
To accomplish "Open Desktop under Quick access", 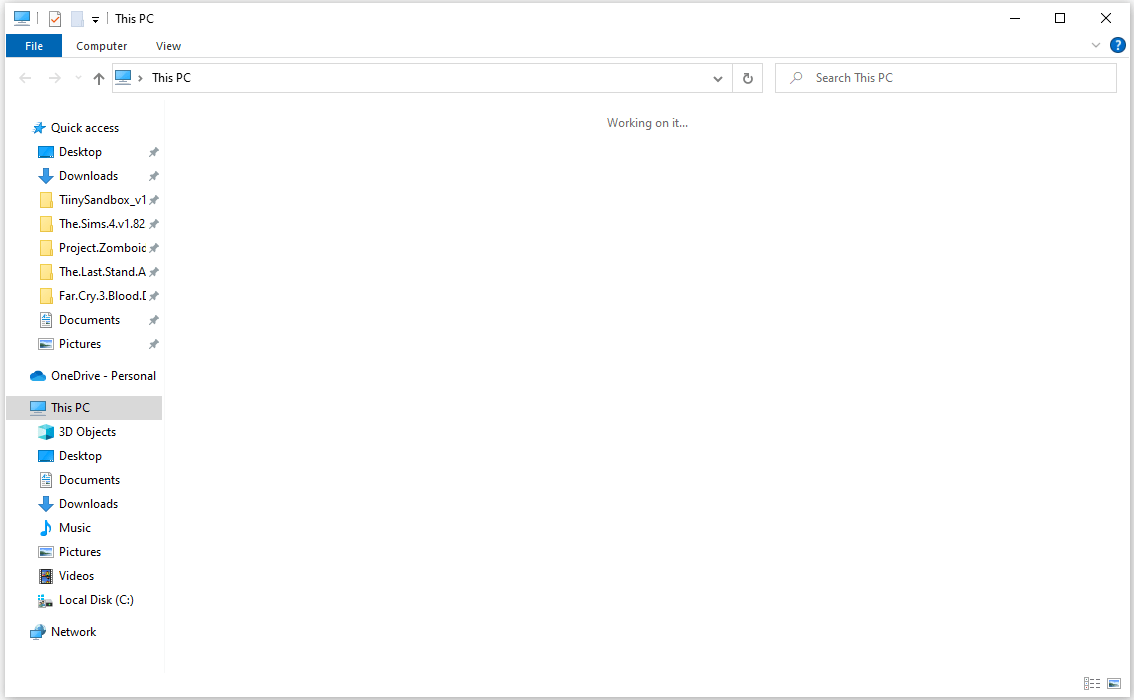I will 80,152.
